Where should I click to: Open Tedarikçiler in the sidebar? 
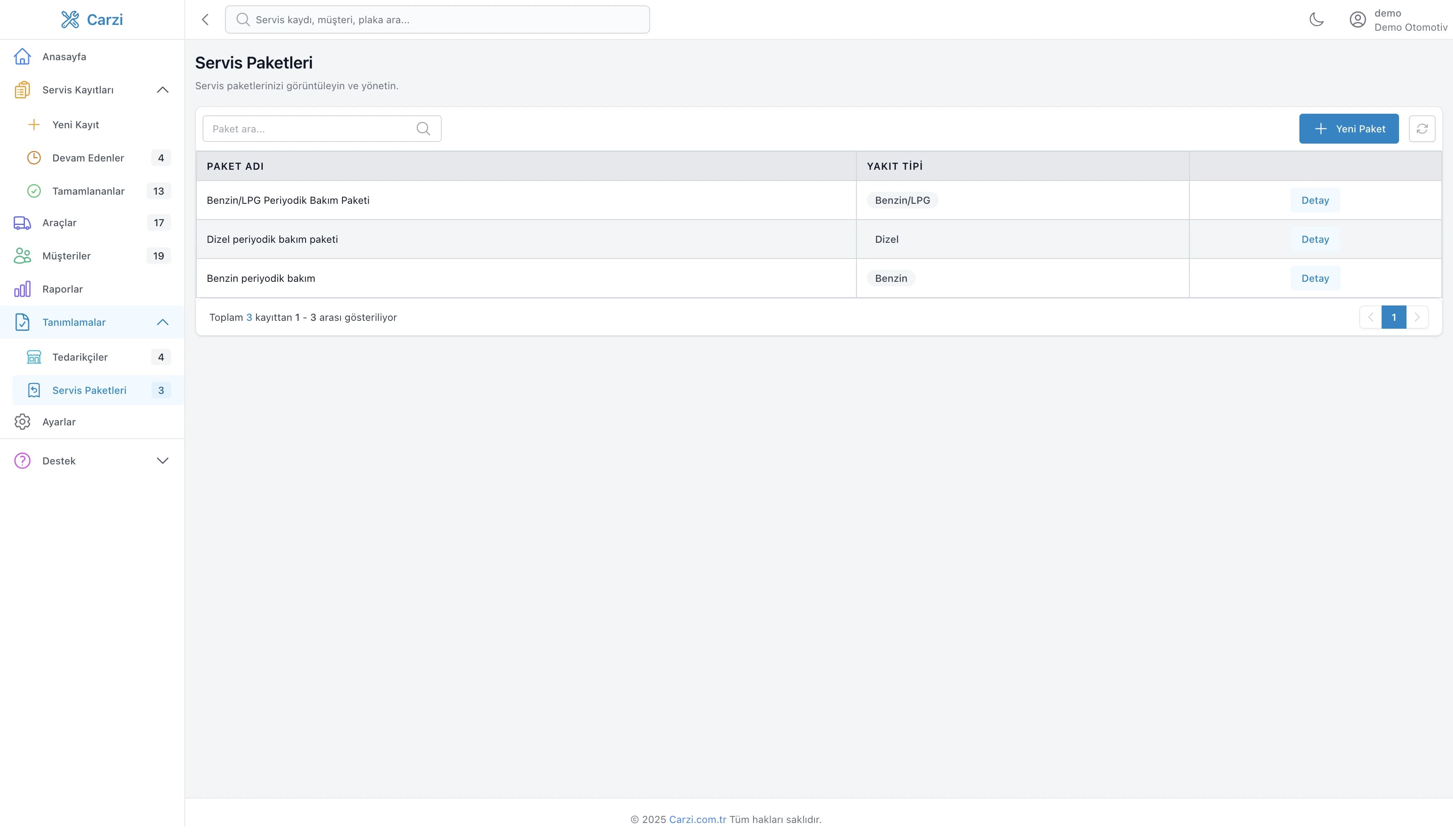98,357
